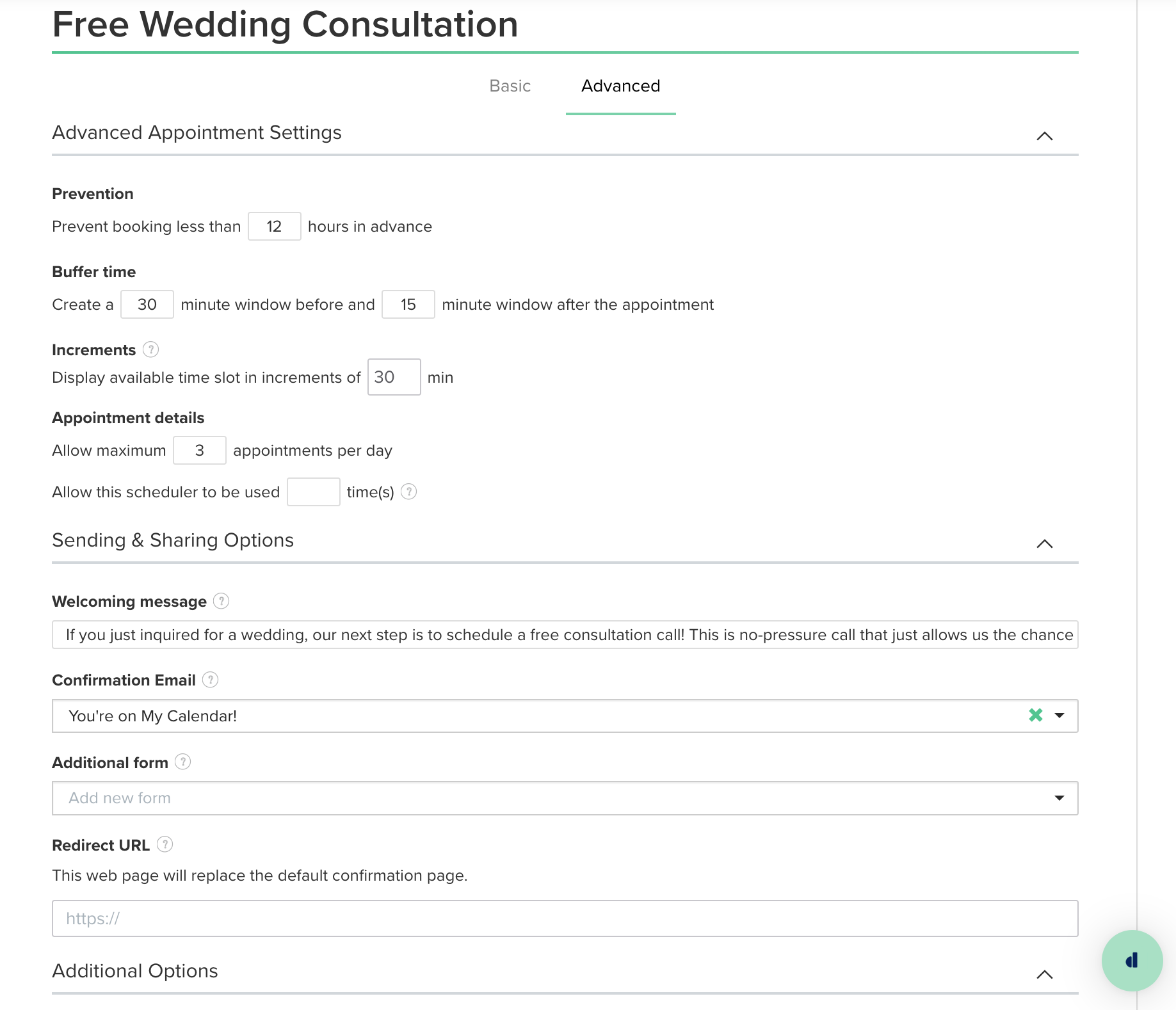Click the Confirmation Email help icon
This screenshot has height=1010, width=1176.
pyautogui.click(x=210, y=680)
